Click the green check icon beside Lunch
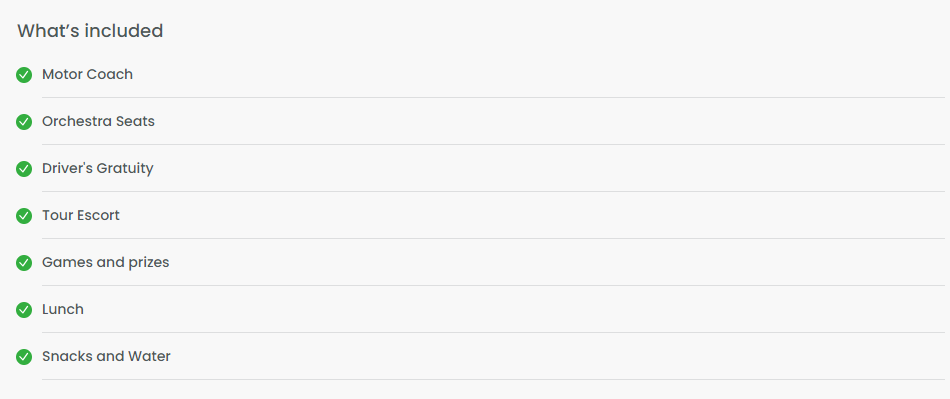Image resolution: width=950 pixels, height=399 pixels. pos(24,310)
